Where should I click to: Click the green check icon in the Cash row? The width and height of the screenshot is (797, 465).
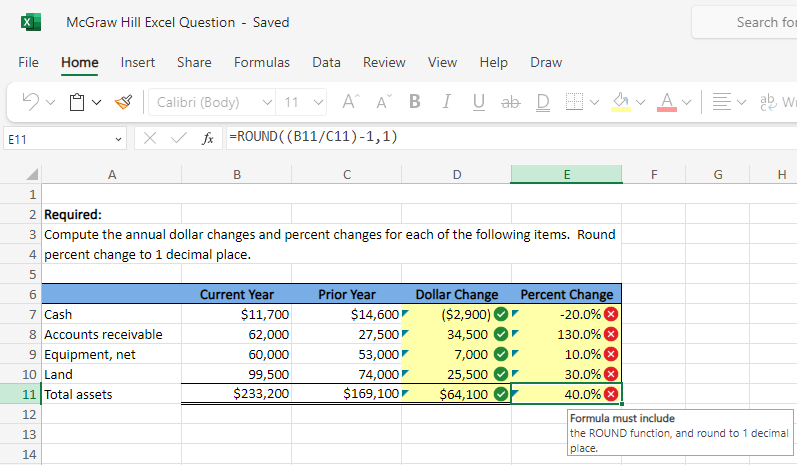[x=501, y=314]
